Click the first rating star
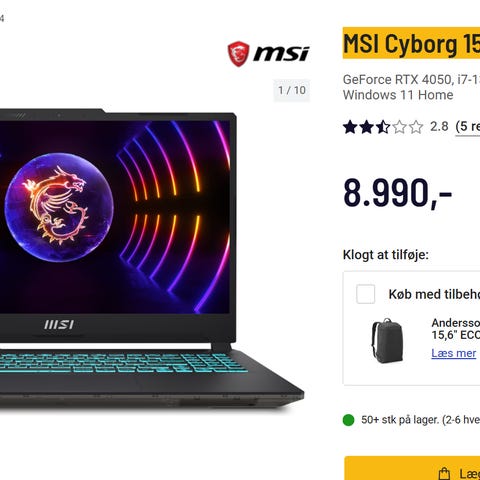480x480 pixels. click(350, 127)
